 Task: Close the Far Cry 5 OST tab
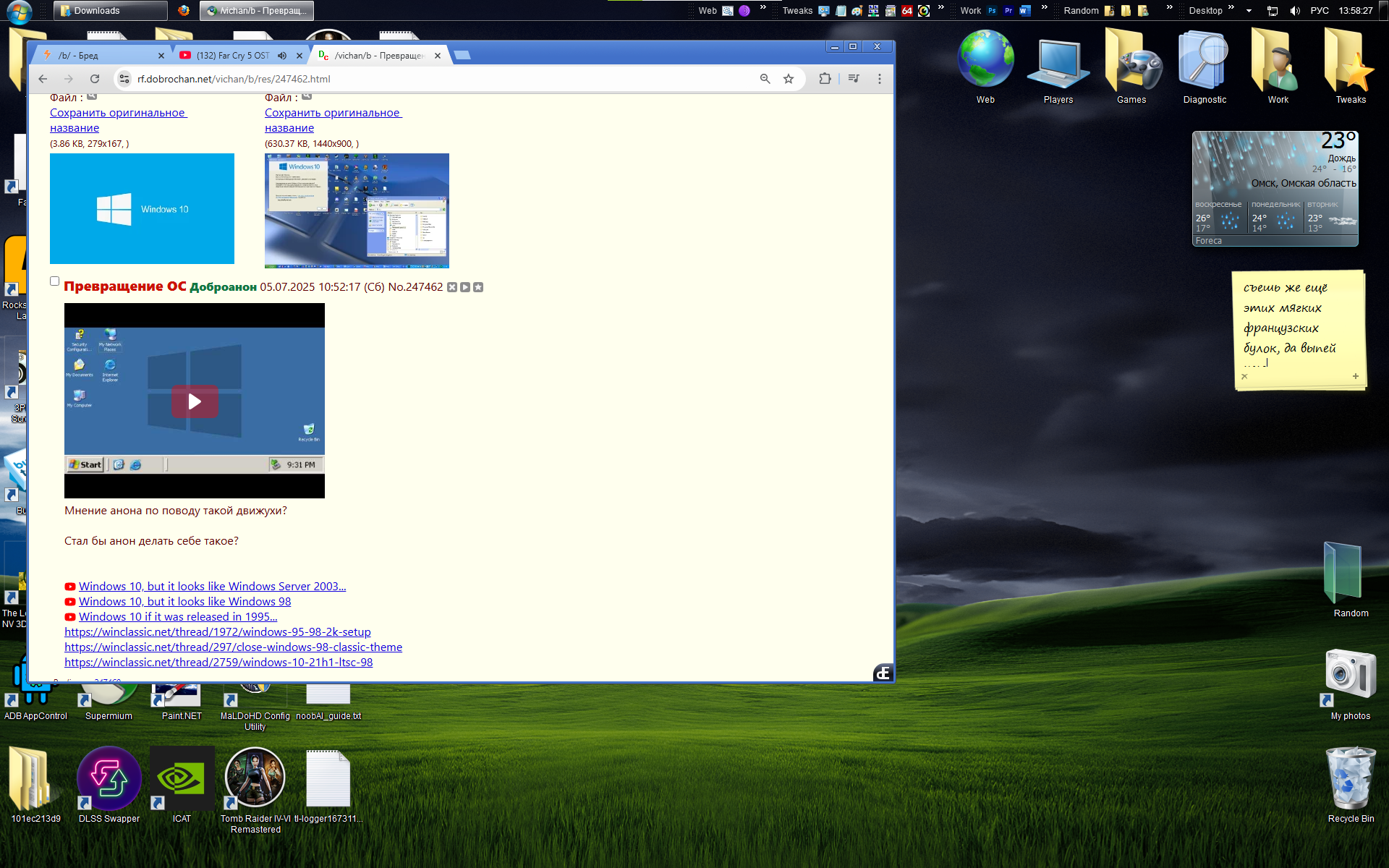(x=300, y=56)
